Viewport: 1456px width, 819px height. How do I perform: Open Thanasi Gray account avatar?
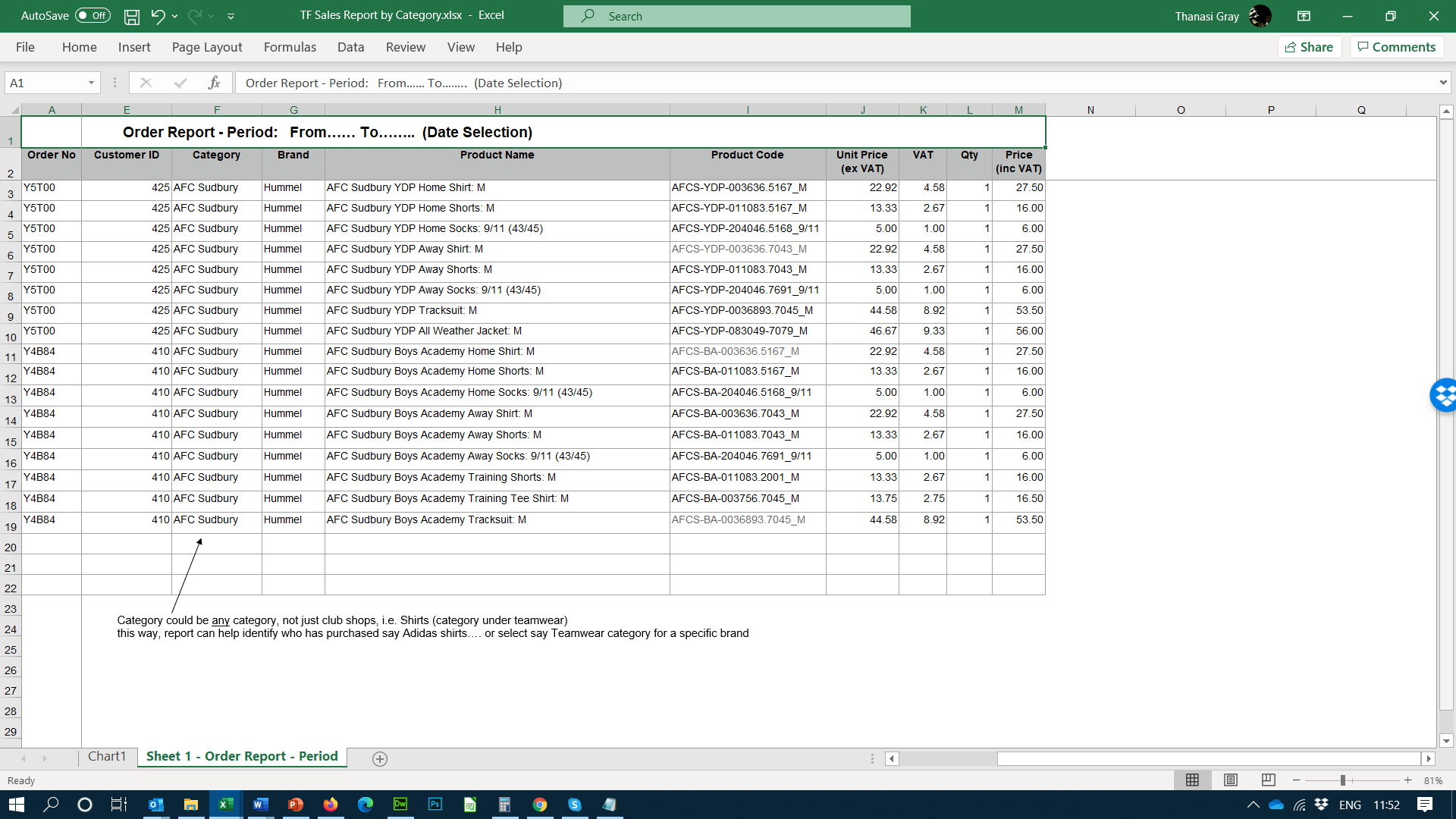click(1260, 16)
